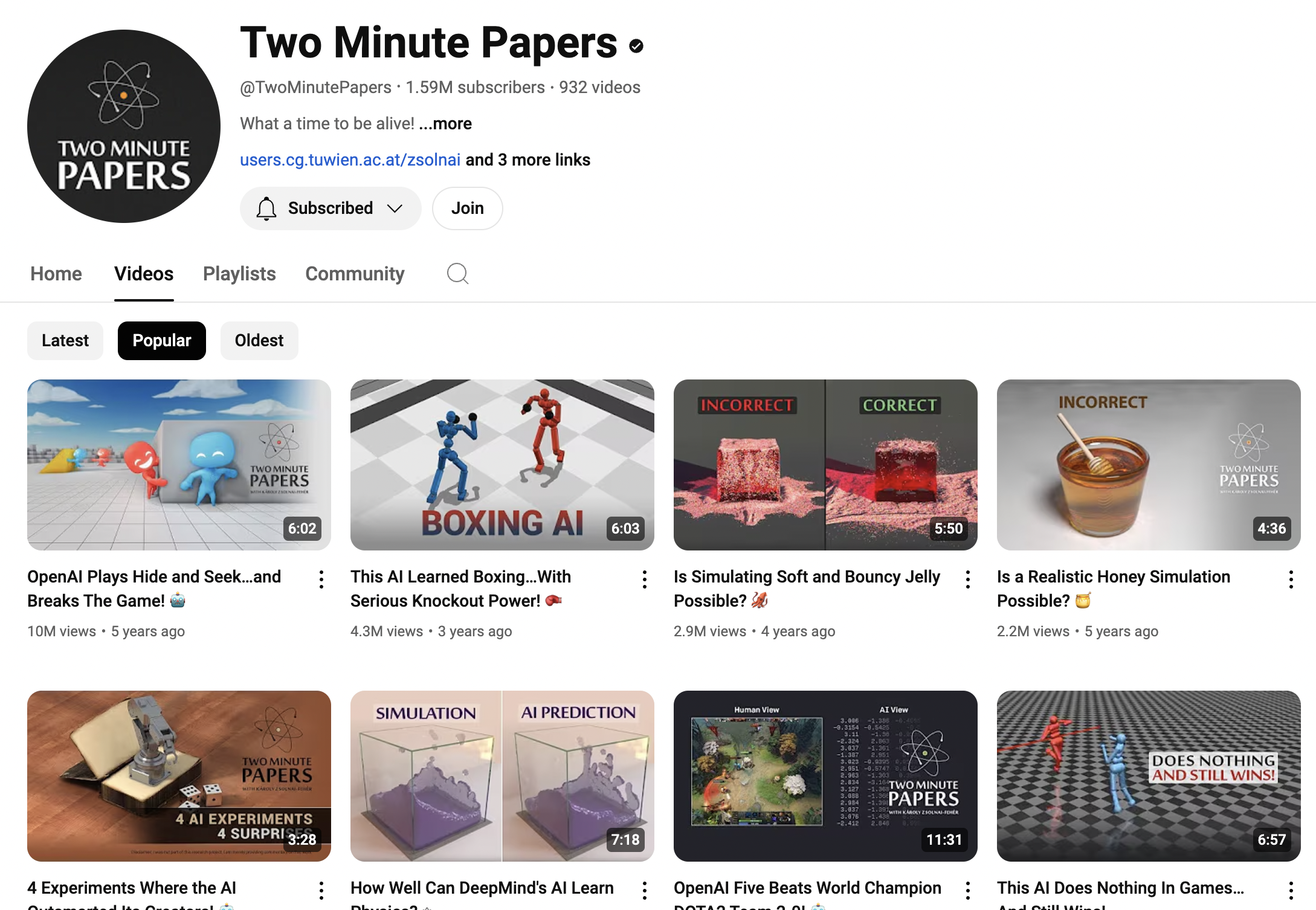Screen dimensions: 1316x910
Task: Play the DOES NOTHING AND STILL WINS thumbnail
Action: point(1149,776)
